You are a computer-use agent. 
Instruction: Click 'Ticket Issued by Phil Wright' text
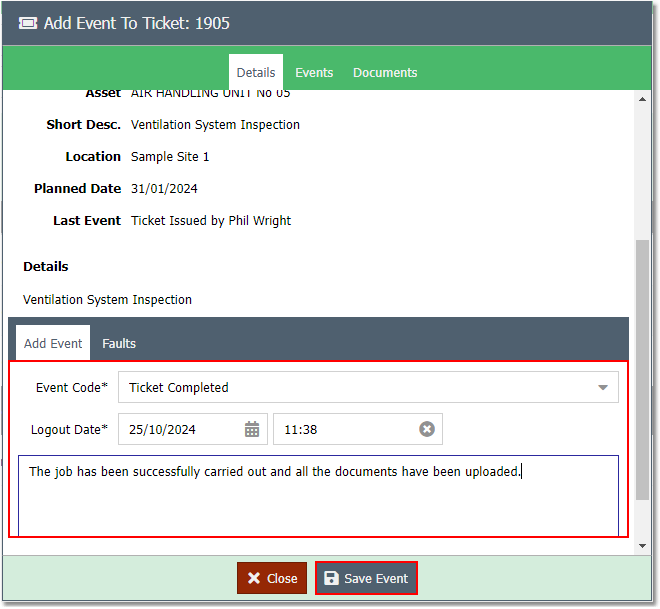click(211, 221)
